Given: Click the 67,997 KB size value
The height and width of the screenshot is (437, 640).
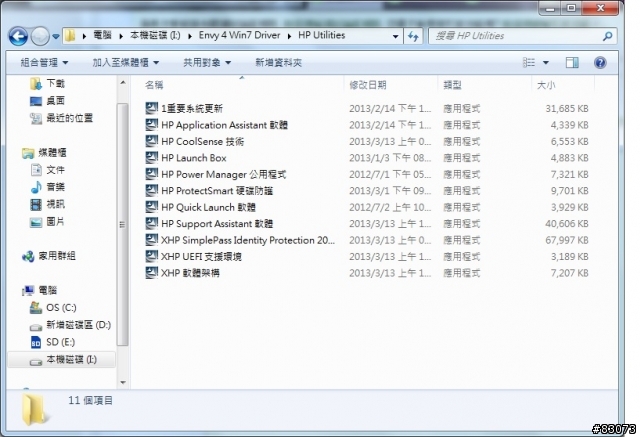Looking at the screenshot, I should click(x=567, y=240).
